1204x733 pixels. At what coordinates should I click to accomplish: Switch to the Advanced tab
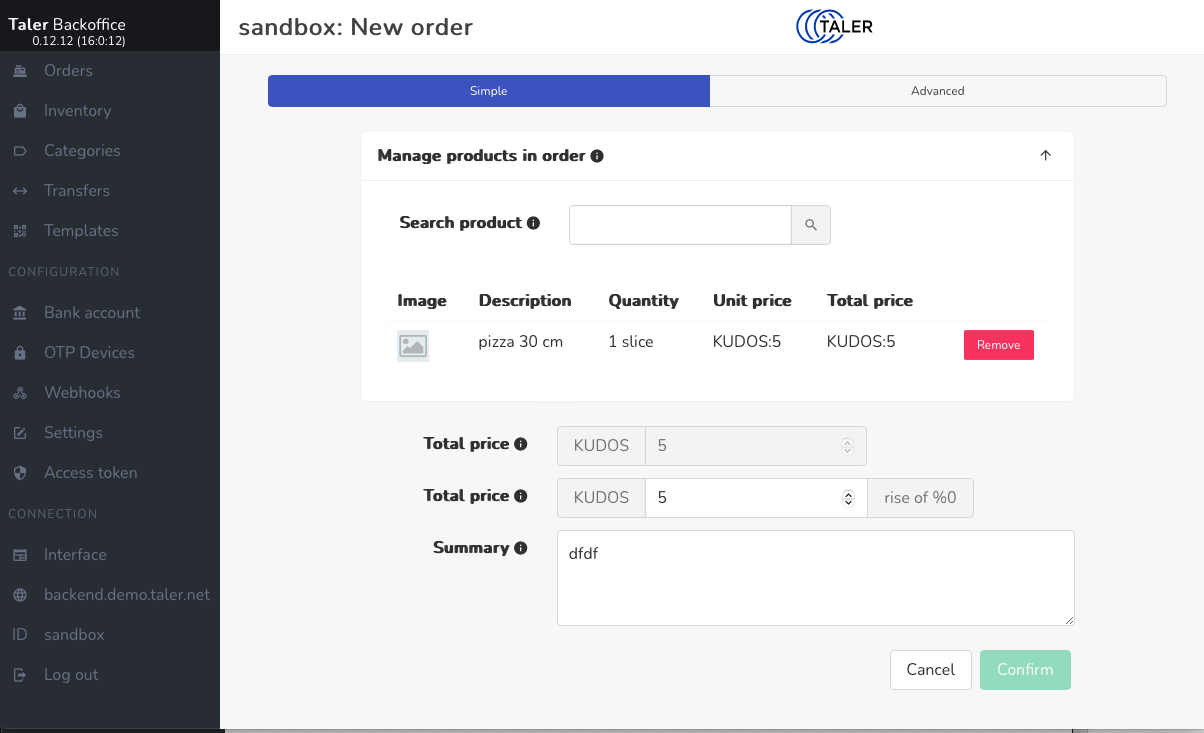point(937,91)
